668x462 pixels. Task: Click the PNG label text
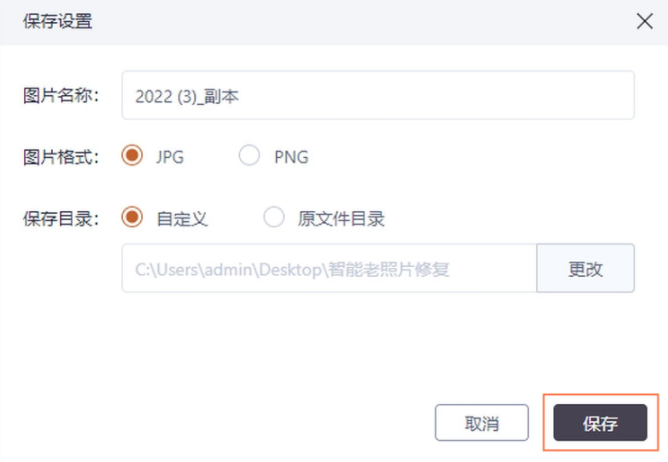[291, 157]
